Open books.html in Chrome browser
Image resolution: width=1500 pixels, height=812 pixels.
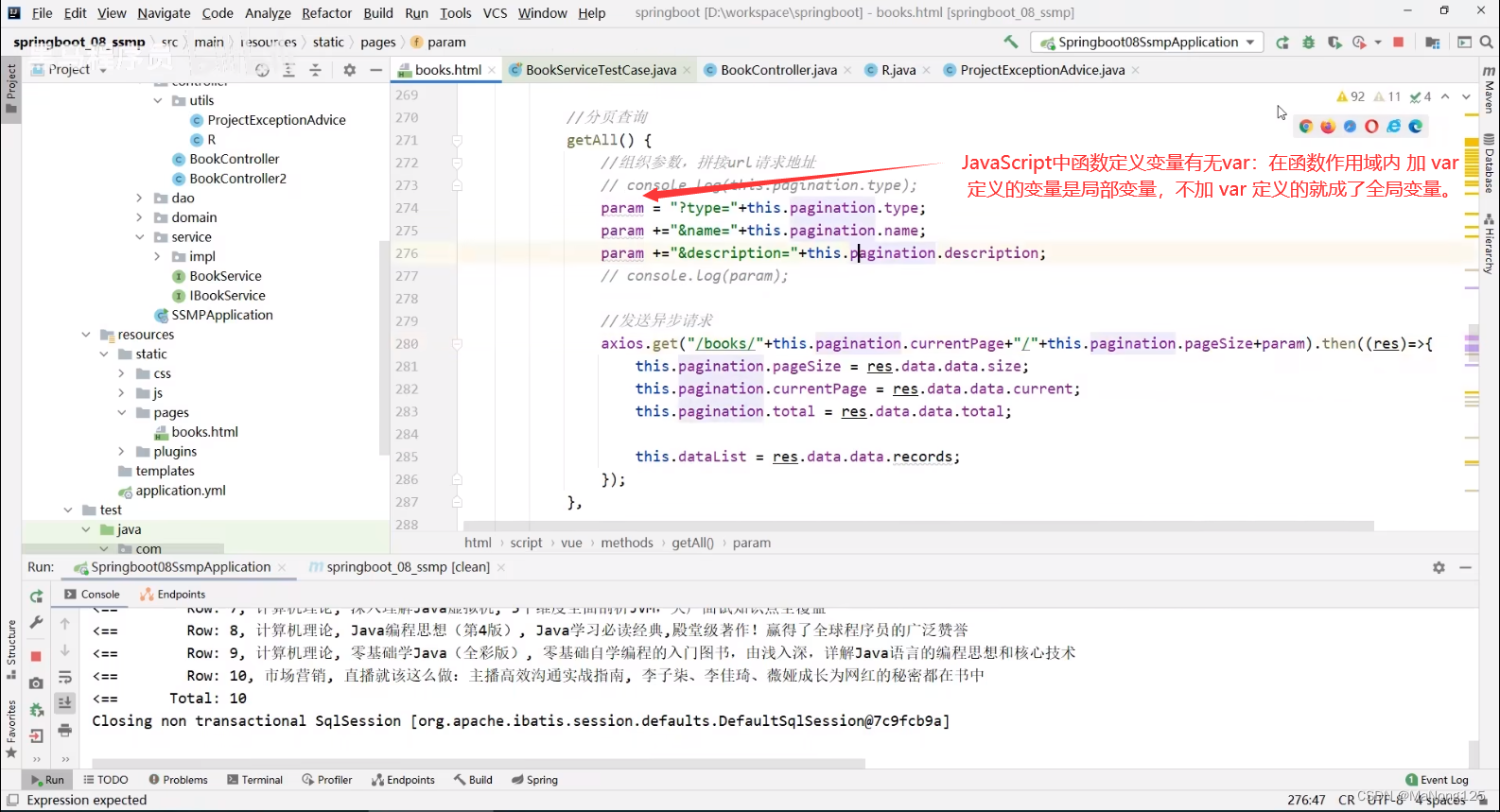pos(1306,127)
